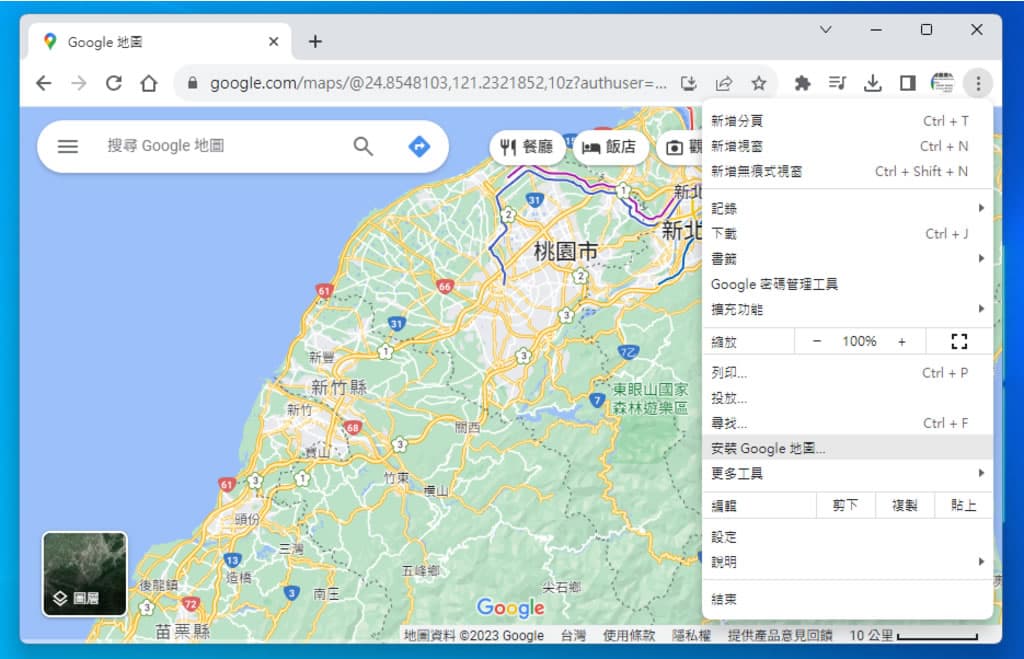Open the downloads toolbar icon

872,83
